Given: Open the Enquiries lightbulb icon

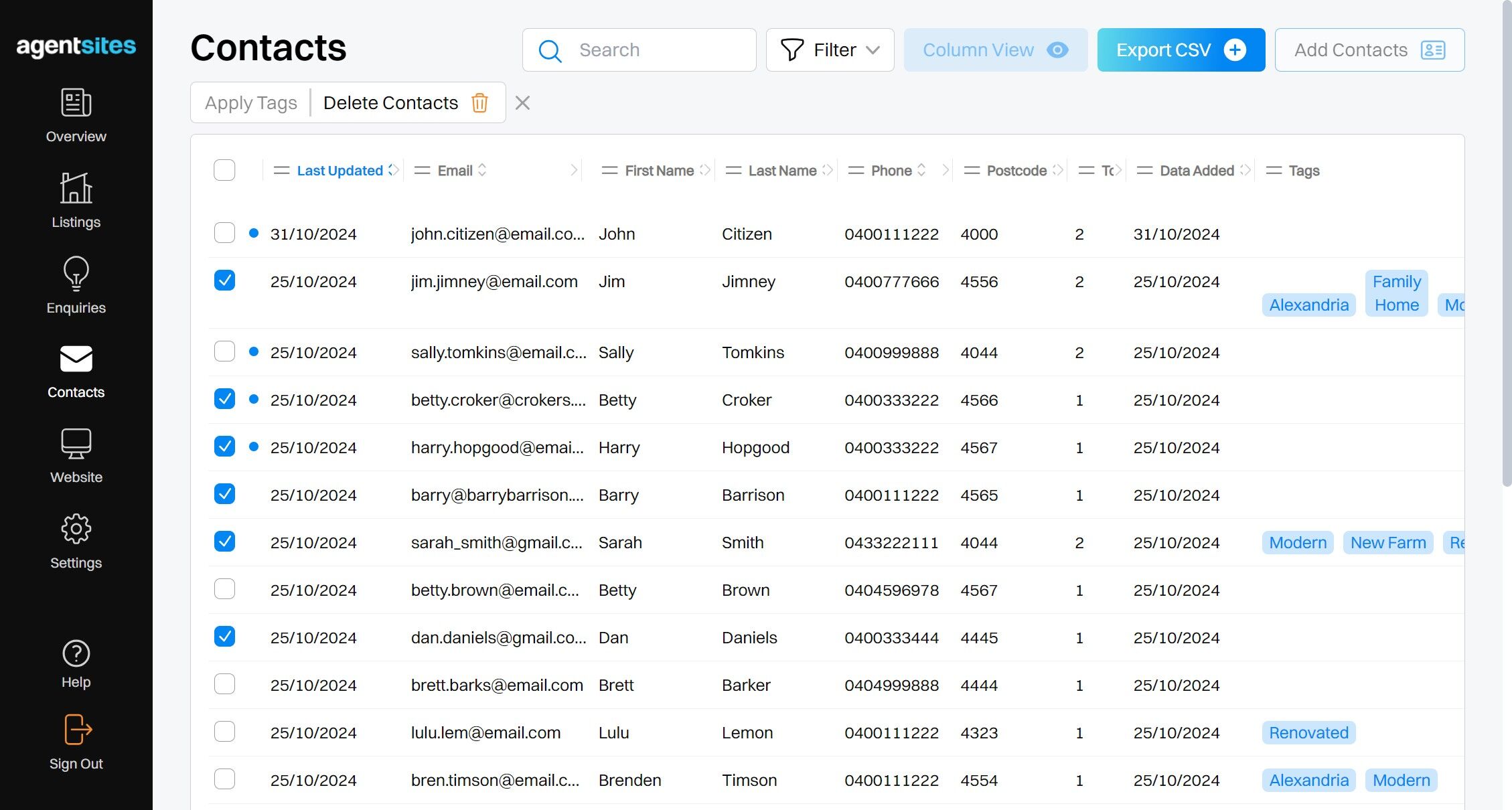Looking at the screenshot, I should pos(76,274).
